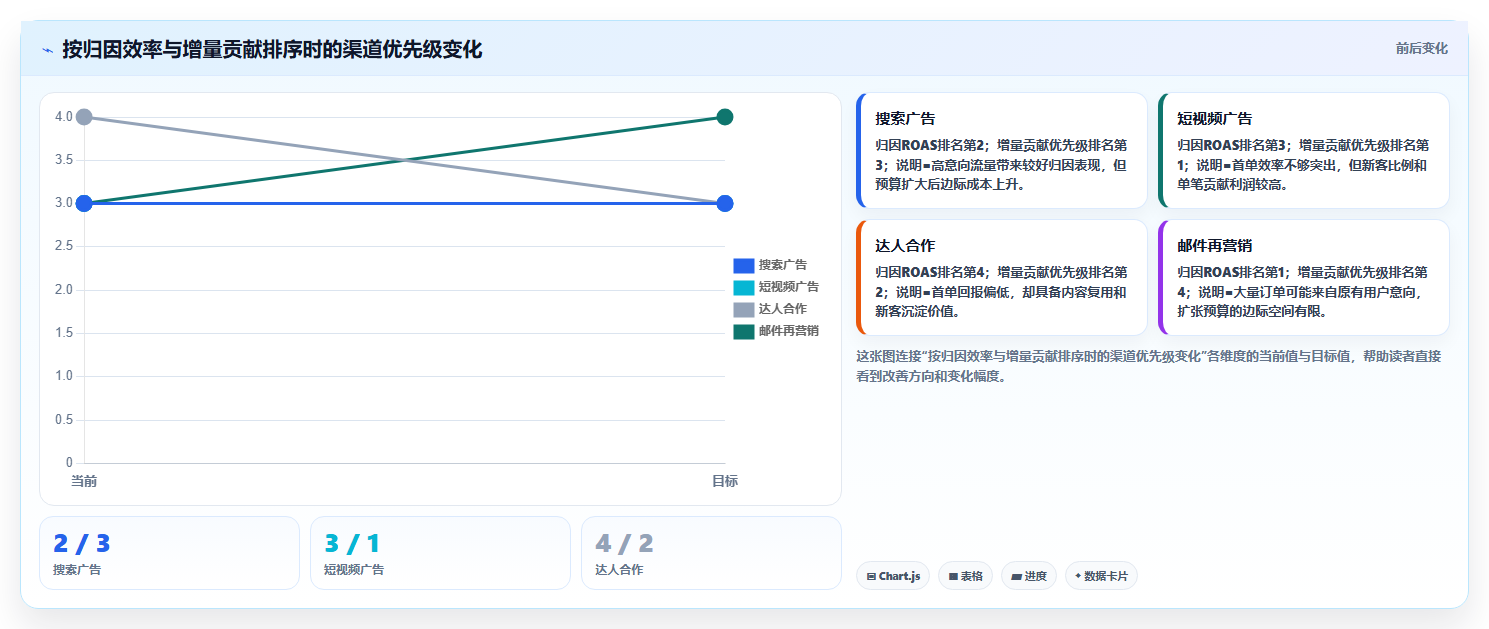Toggle 邮件再营销 legend color box
The image size is (1489, 629).
click(743, 332)
